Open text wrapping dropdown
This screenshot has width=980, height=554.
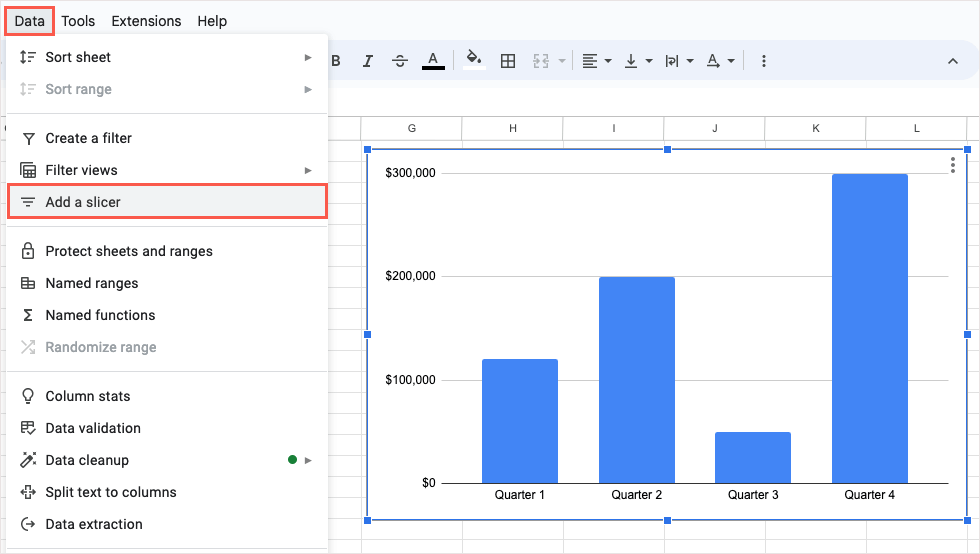(x=679, y=61)
